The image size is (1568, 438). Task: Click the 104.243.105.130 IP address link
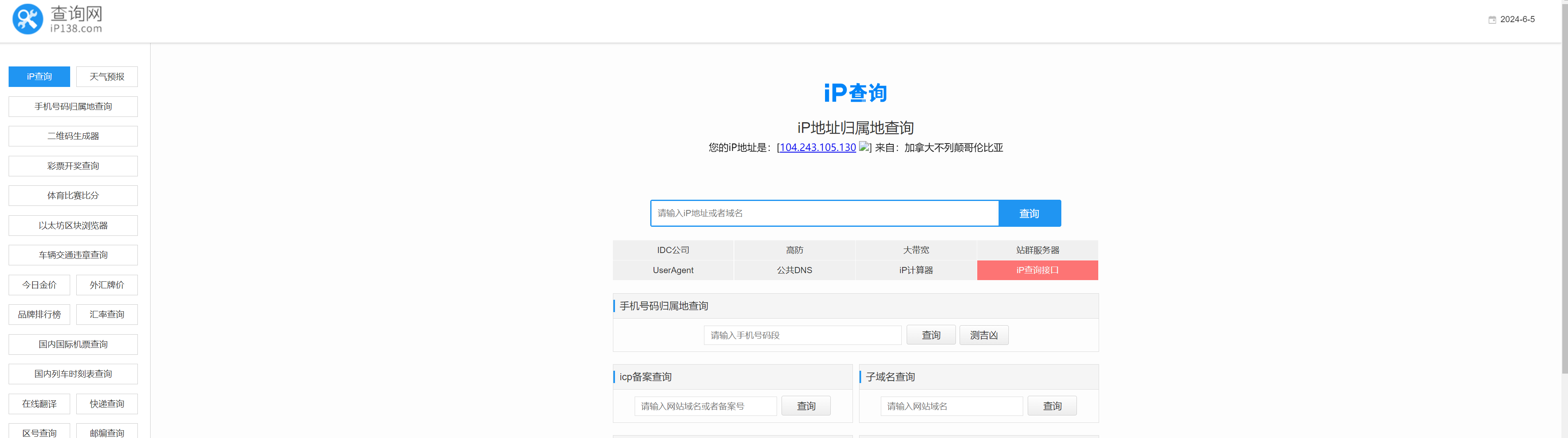(818, 147)
